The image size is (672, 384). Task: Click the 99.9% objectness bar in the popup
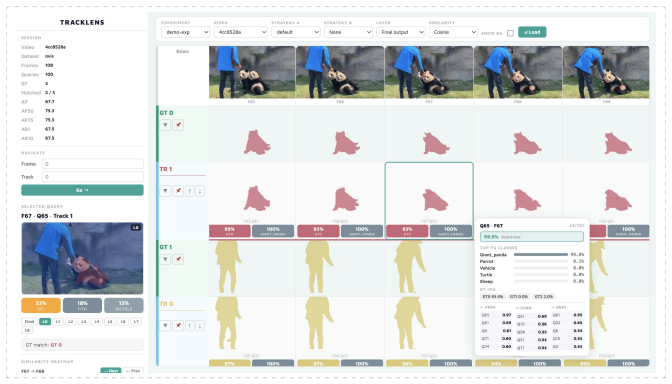531,237
